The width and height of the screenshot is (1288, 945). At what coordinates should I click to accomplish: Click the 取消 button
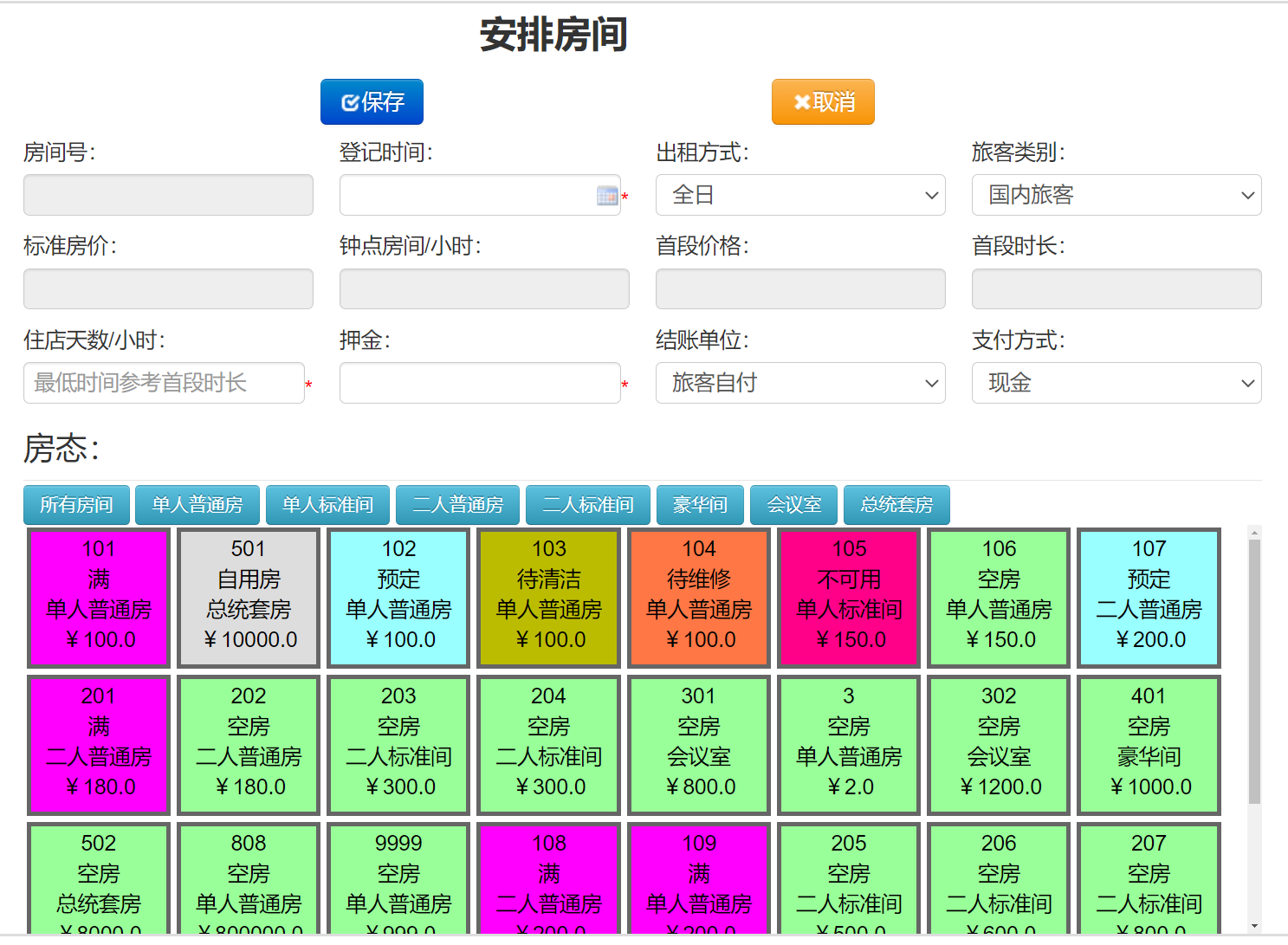[822, 101]
